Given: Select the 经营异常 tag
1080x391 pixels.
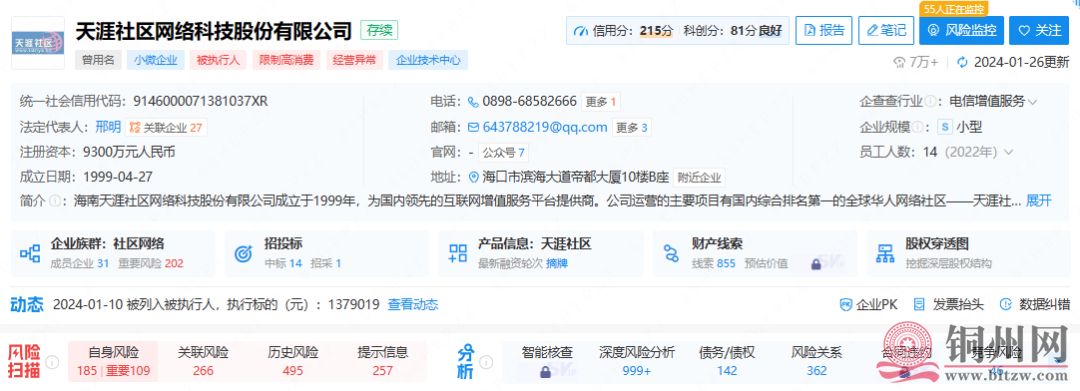Looking at the screenshot, I should [x=354, y=60].
